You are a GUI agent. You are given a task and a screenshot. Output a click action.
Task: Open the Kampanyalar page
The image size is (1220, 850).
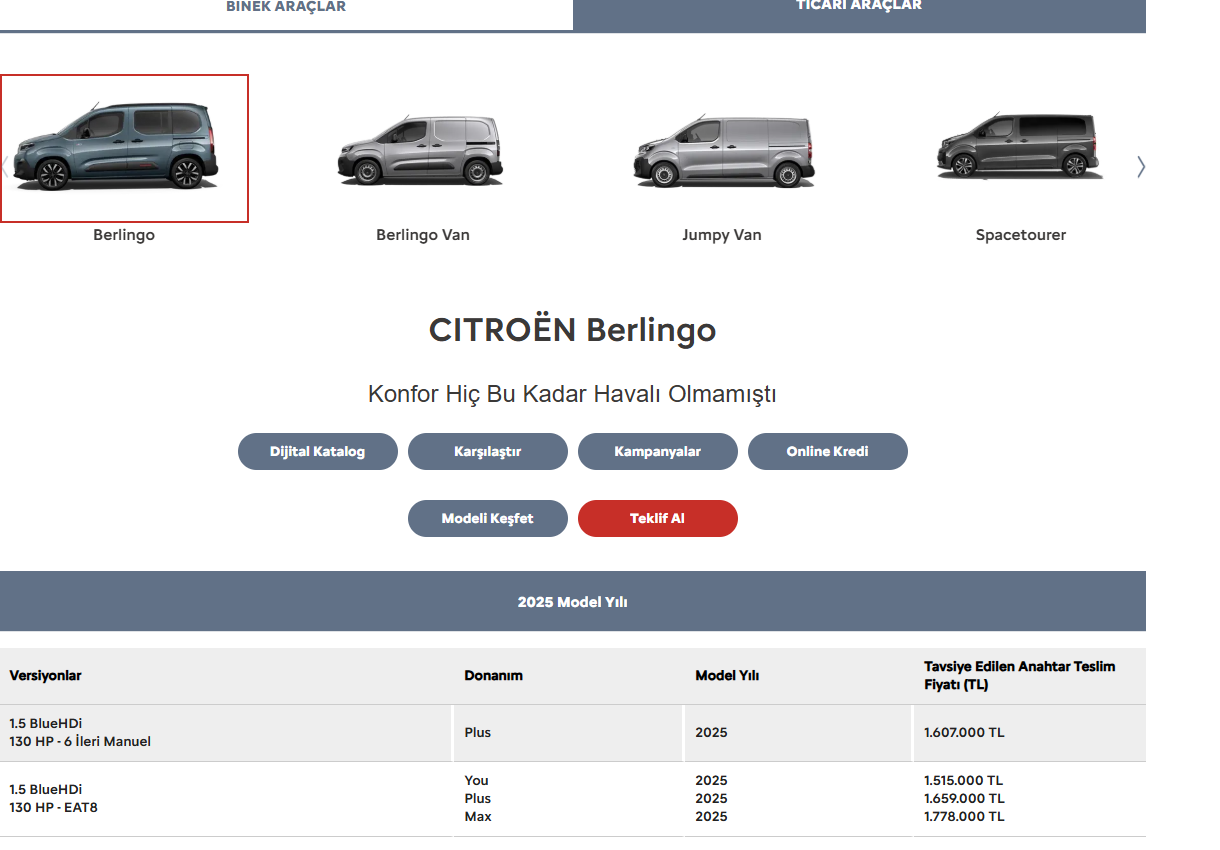658,451
